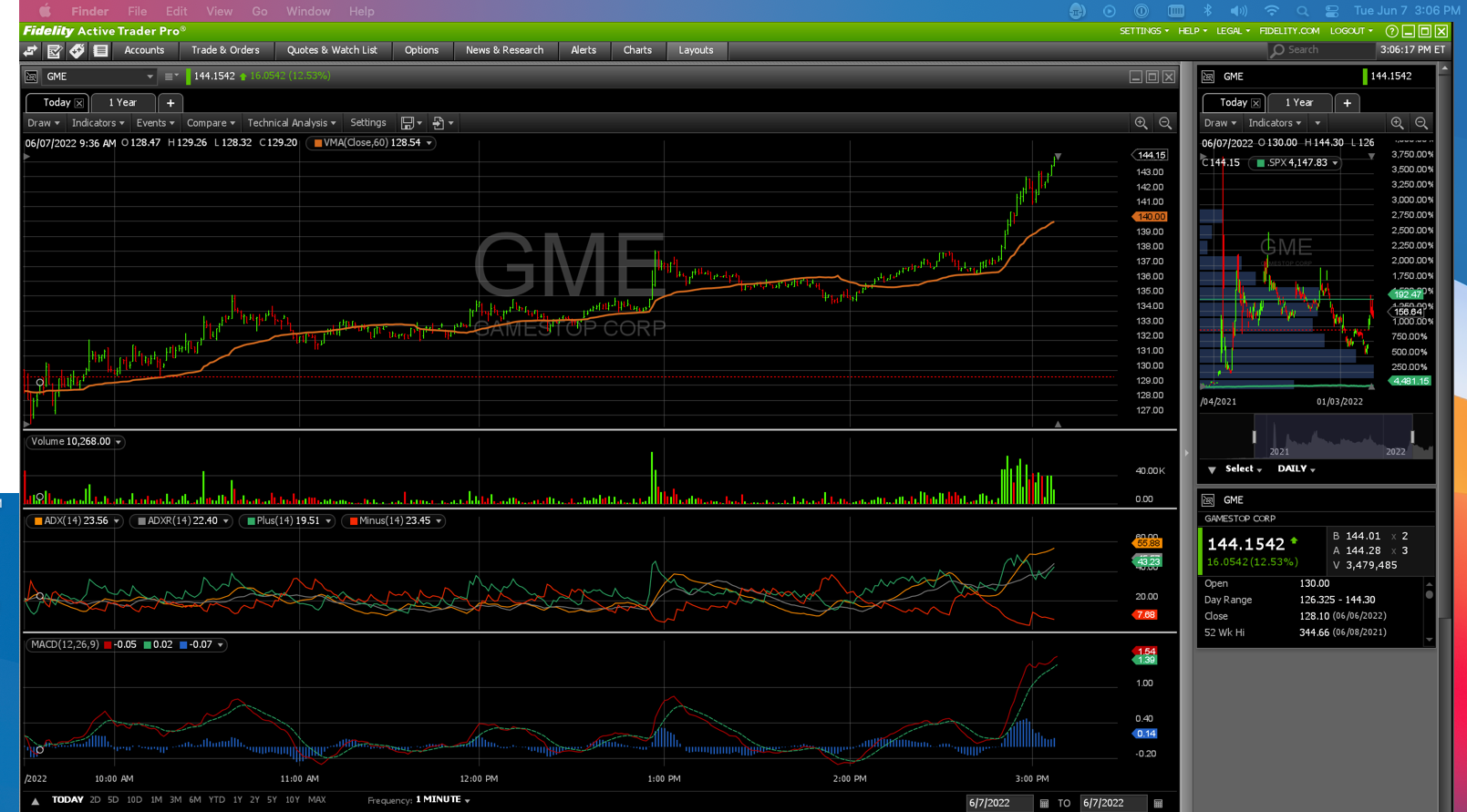Click the calendar icon beside start date

click(1044, 803)
